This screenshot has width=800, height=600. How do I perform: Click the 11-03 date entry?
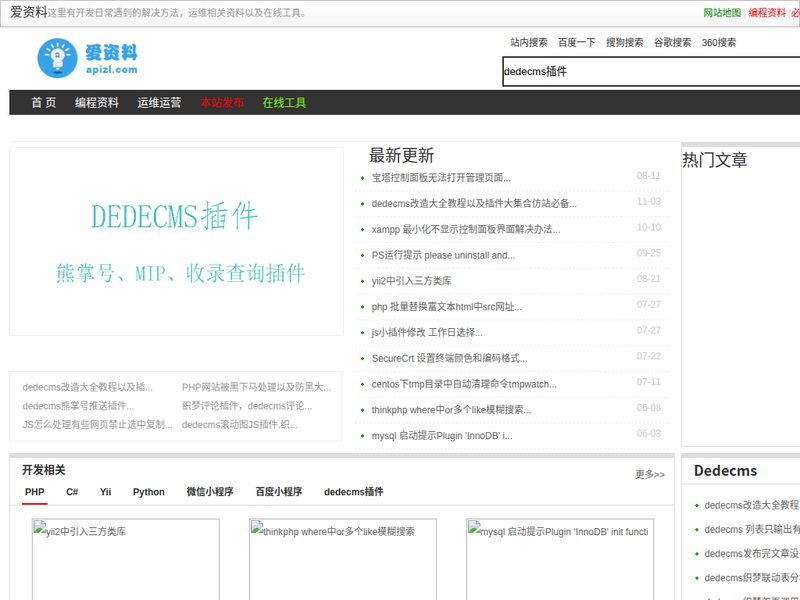(x=648, y=202)
